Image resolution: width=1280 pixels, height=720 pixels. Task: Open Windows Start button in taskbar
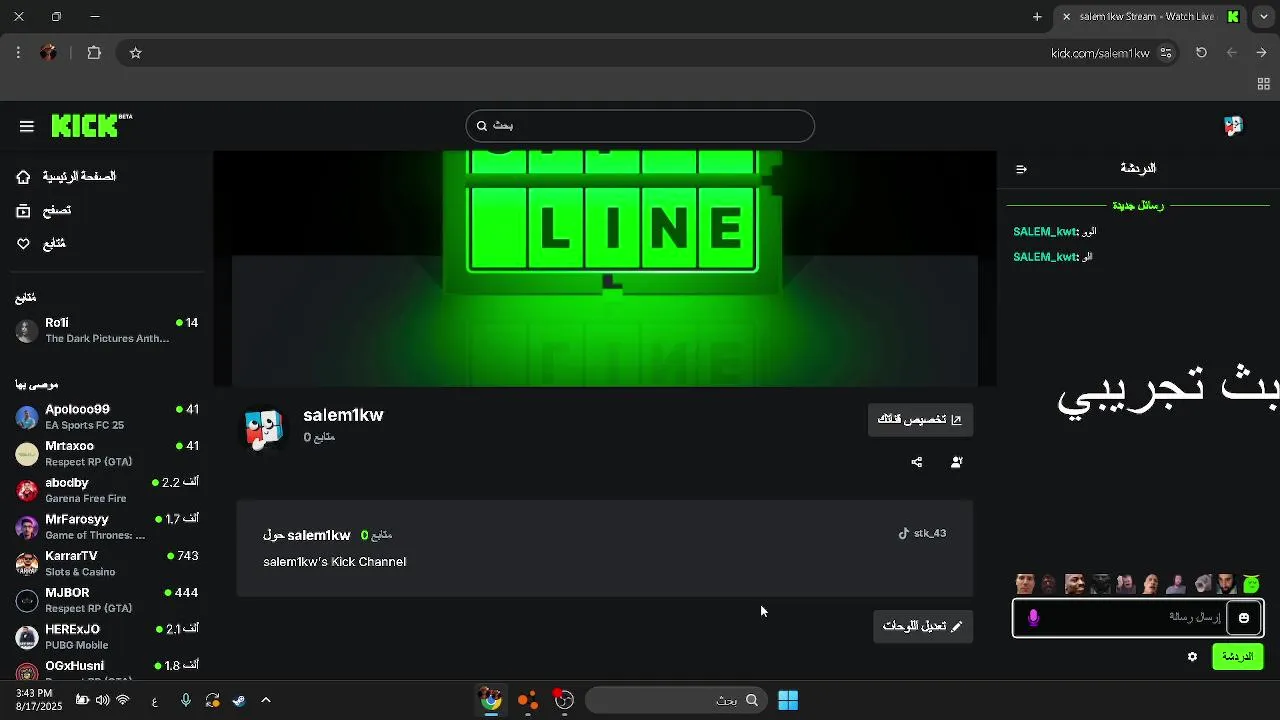(788, 700)
